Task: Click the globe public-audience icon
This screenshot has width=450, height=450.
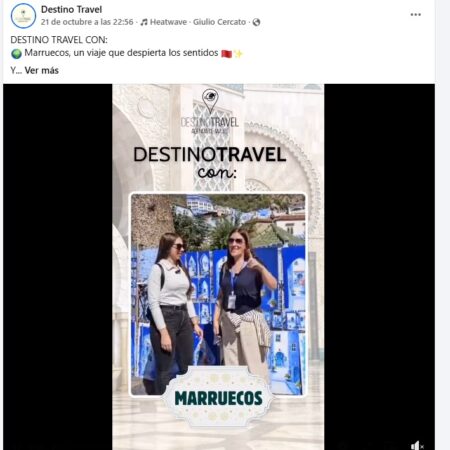Action: (256, 22)
